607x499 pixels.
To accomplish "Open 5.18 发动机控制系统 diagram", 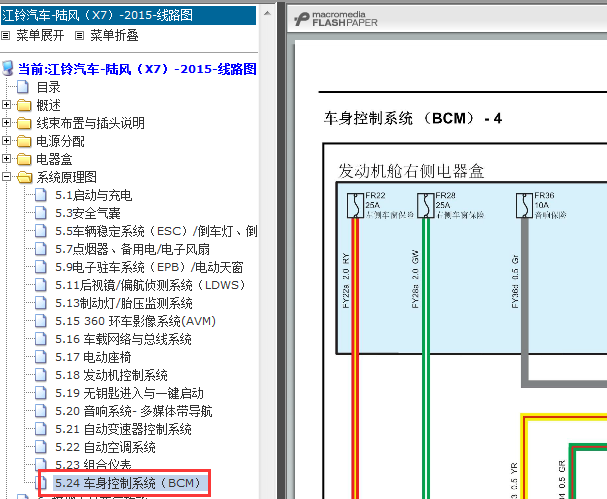I will click(x=111, y=375).
